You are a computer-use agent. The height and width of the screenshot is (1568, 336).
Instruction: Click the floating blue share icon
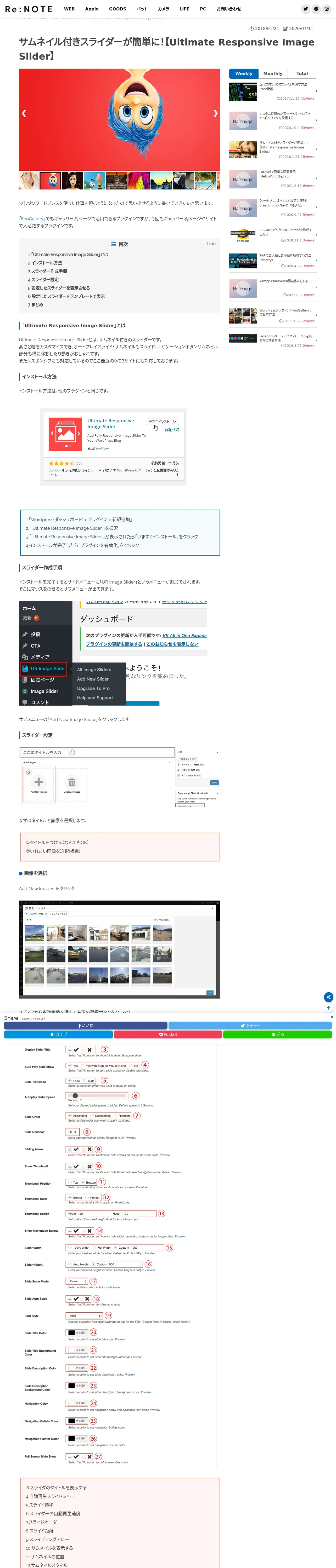(x=328, y=997)
